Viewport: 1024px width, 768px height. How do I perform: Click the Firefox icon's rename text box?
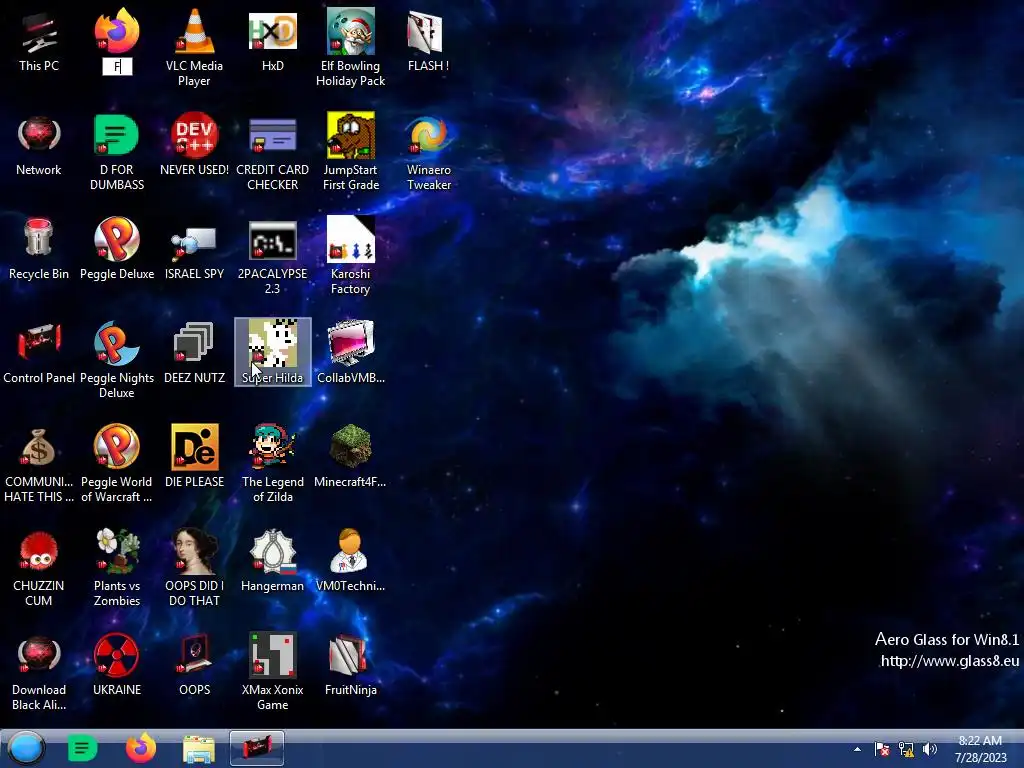[x=118, y=66]
